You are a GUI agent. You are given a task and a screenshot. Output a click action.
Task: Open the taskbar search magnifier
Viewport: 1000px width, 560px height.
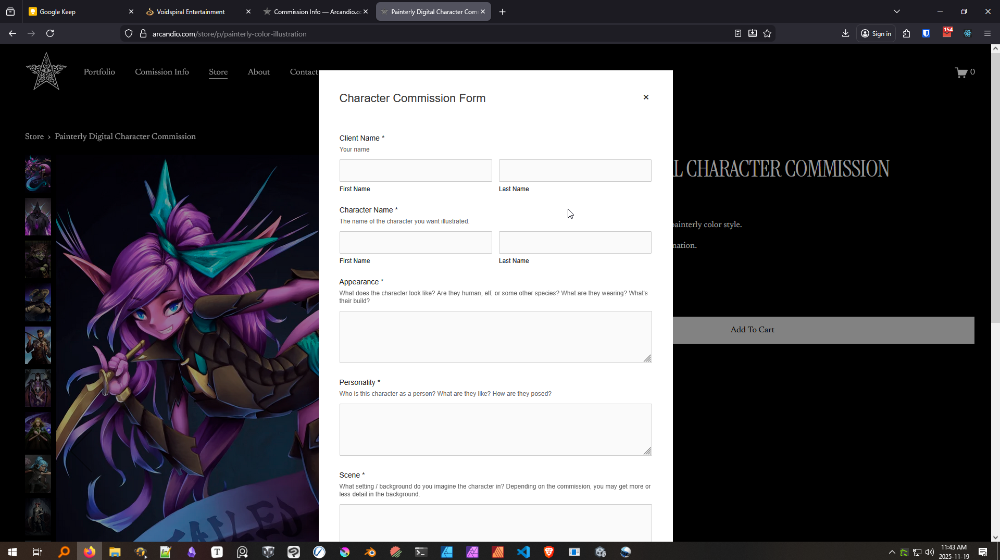coord(63,552)
